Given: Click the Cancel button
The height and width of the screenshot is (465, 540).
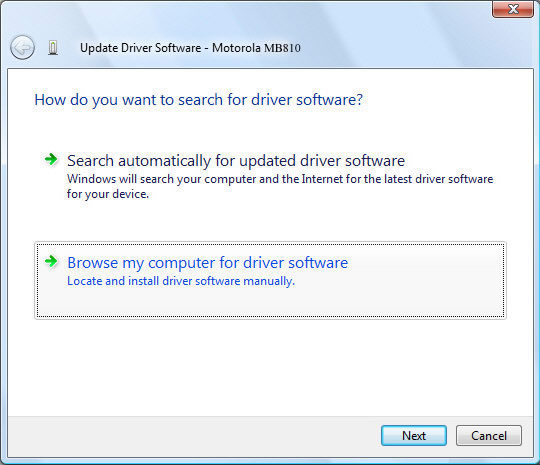Looking at the screenshot, I should pyautogui.click(x=489, y=436).
